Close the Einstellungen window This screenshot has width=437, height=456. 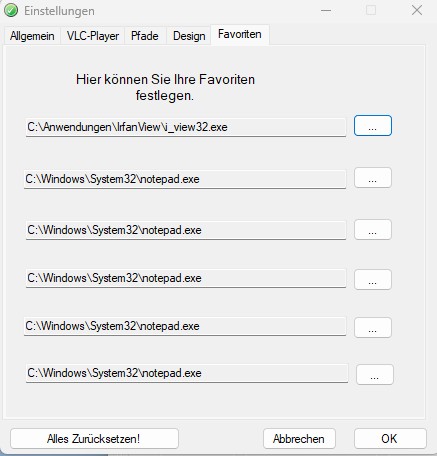[x=417, y=10]
